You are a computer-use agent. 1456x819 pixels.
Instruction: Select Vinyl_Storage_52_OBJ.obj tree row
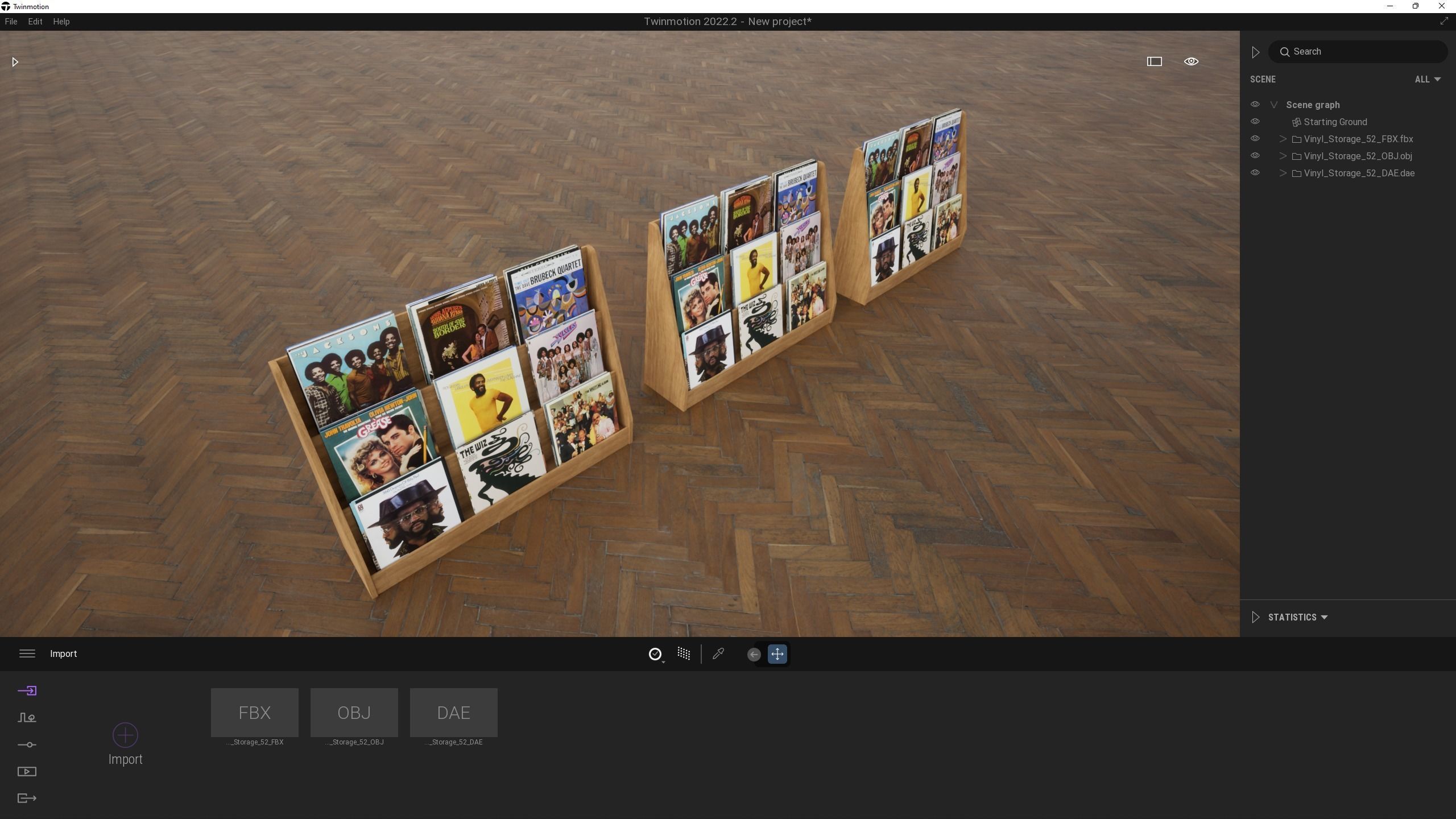click(x=1347, y=156)
